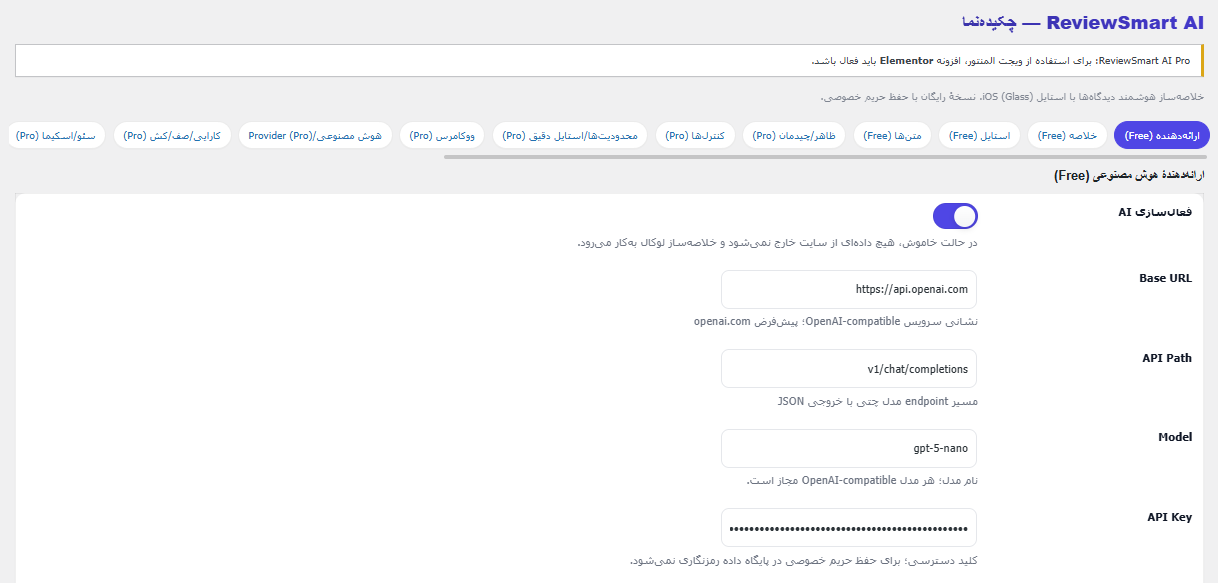Click the API Key label
This screenshot has width=1218, height=583.
(x=1169, y=517)
